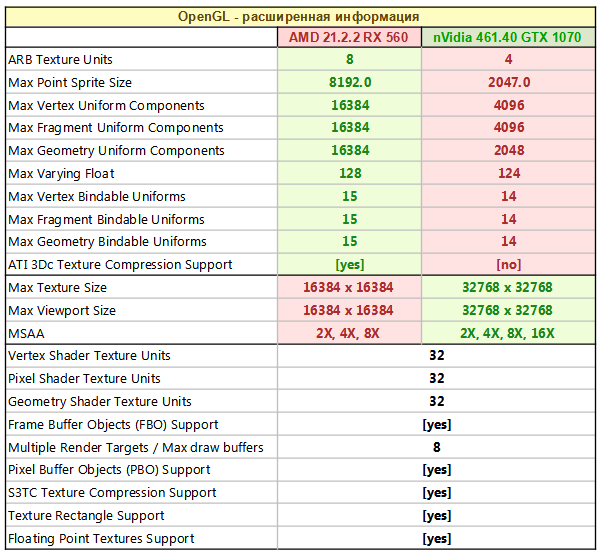Image resolution: width=600 pixels, height=560 pixels.
Task: Click the 'Max Viewport Size' label
Action: tap(62, 311)
